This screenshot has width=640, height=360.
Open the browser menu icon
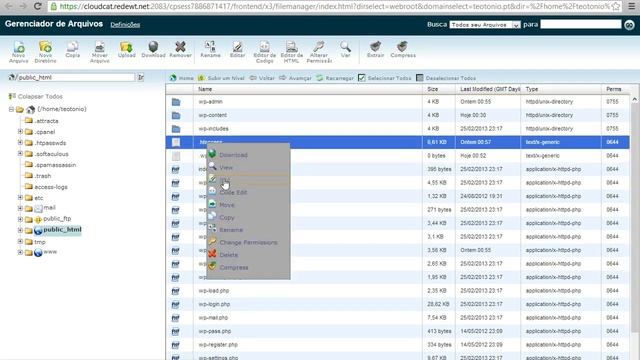tap(631, 6)
